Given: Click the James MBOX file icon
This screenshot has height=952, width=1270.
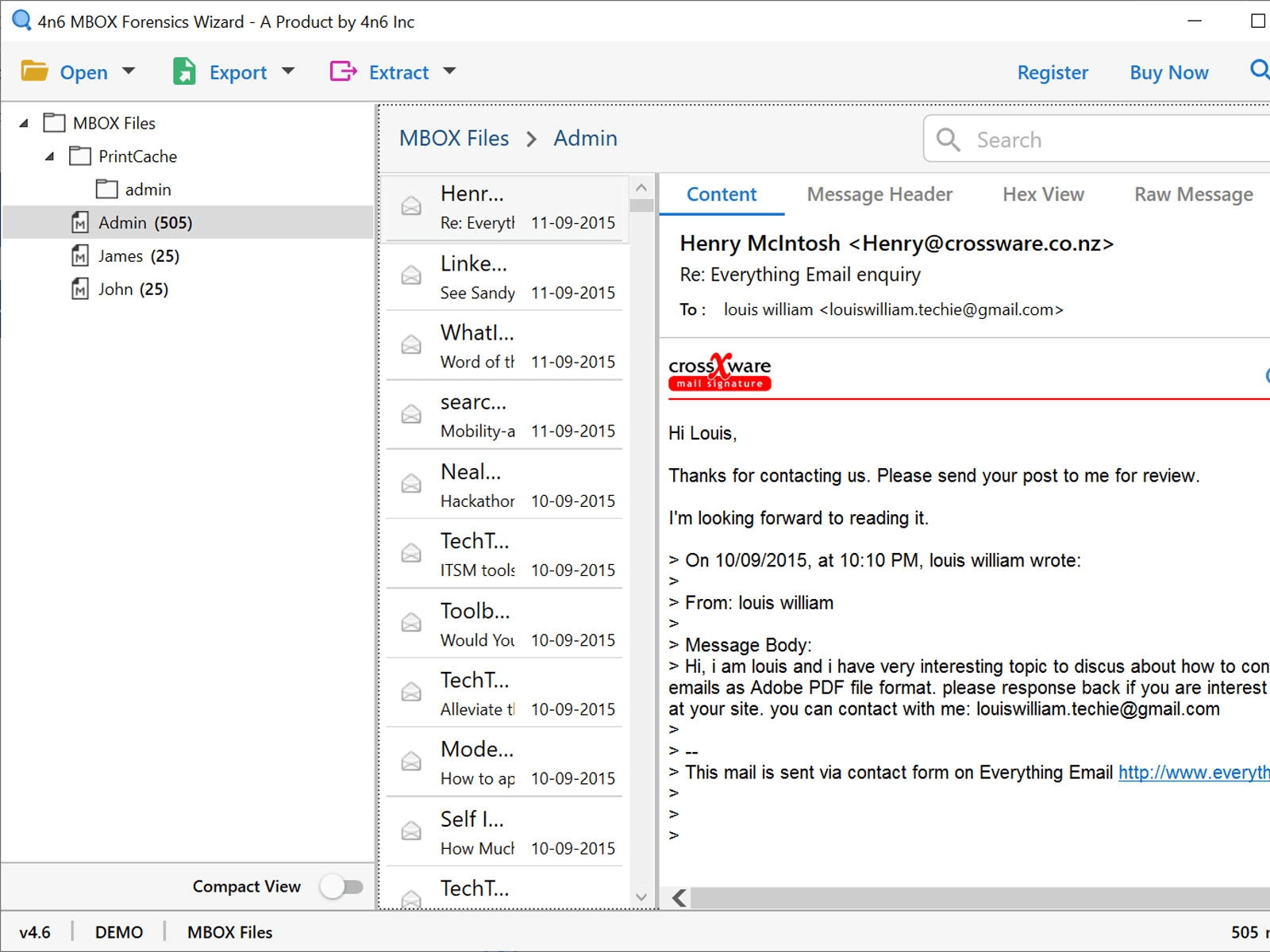Looking at the screenshot, I should 80,255.
